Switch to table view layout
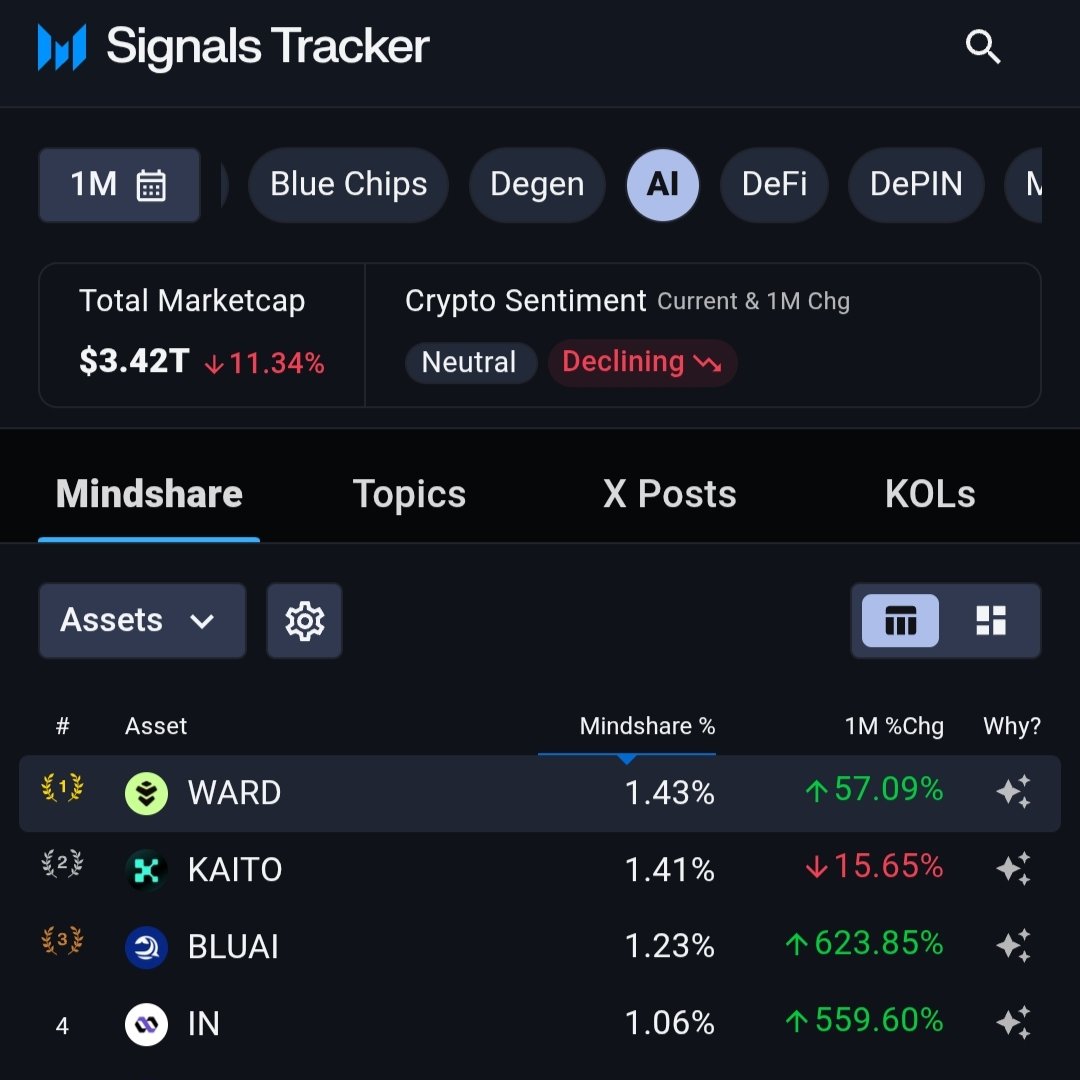Viewport: 1080px width, 1080px height. pos(900,621)
